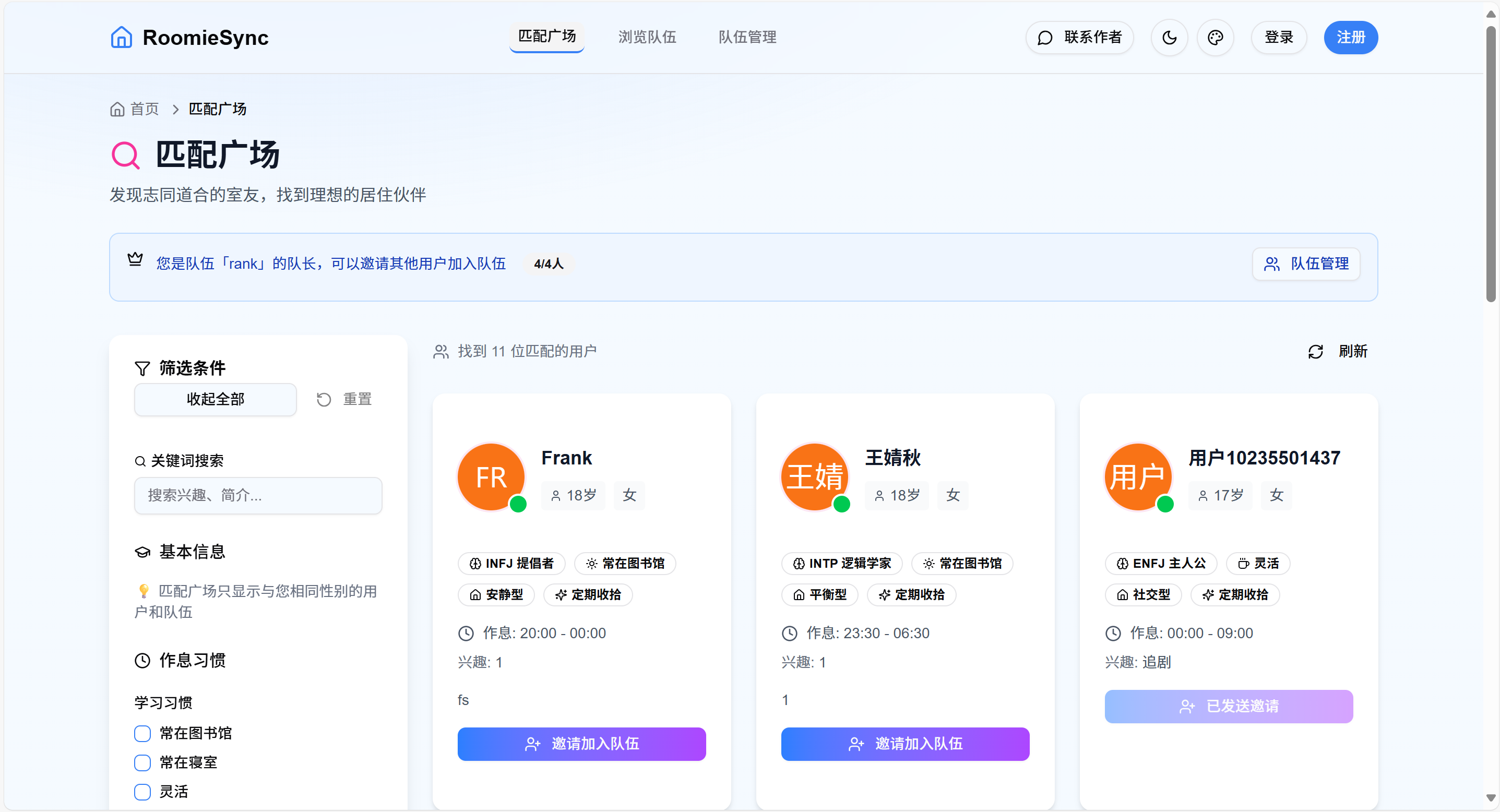This screenshot has width=1500, height=812.
Task: Click the reset icon beside 重置
Action: [x=324, y=399]
